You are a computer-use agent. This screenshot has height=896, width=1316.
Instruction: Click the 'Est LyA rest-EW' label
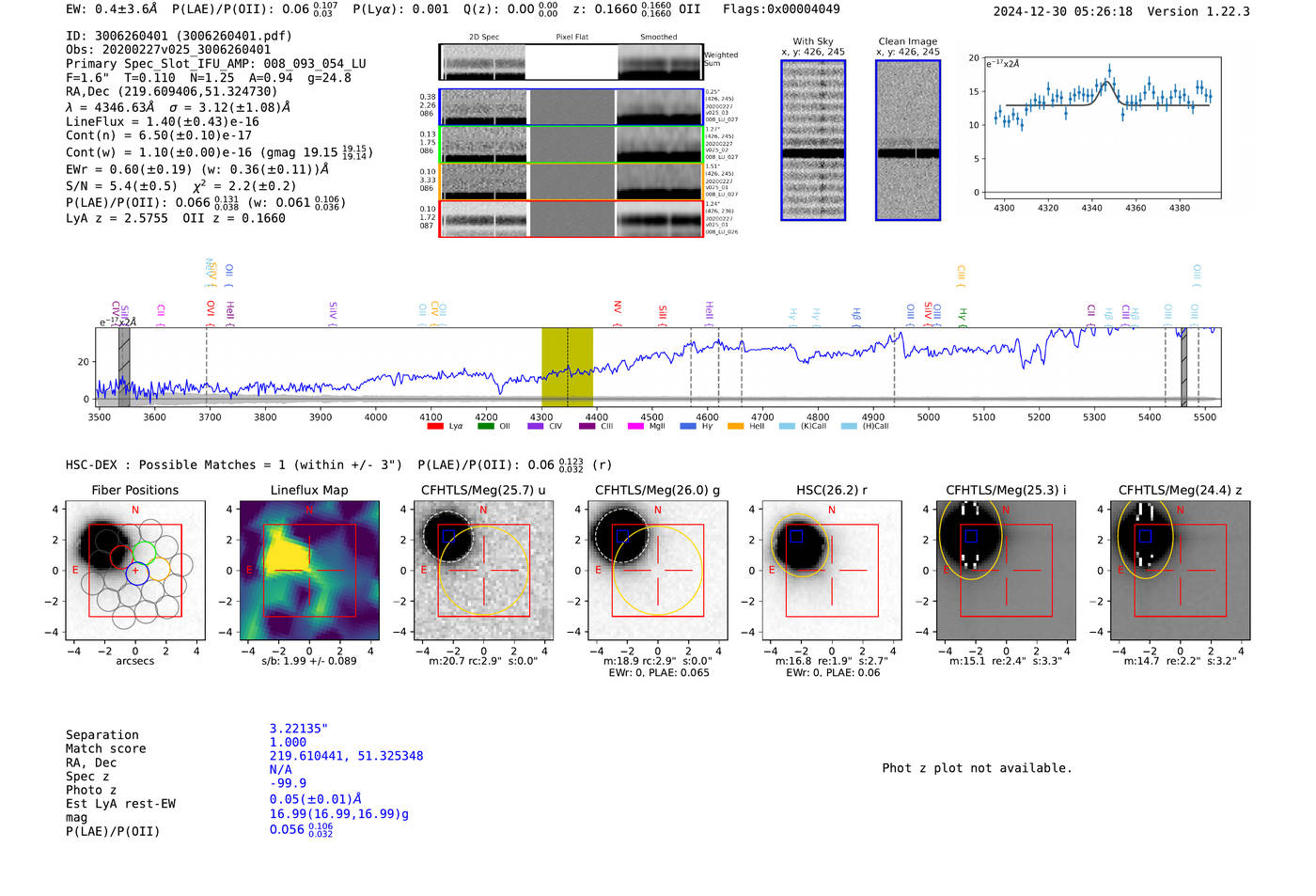click(x=120, y=804)
